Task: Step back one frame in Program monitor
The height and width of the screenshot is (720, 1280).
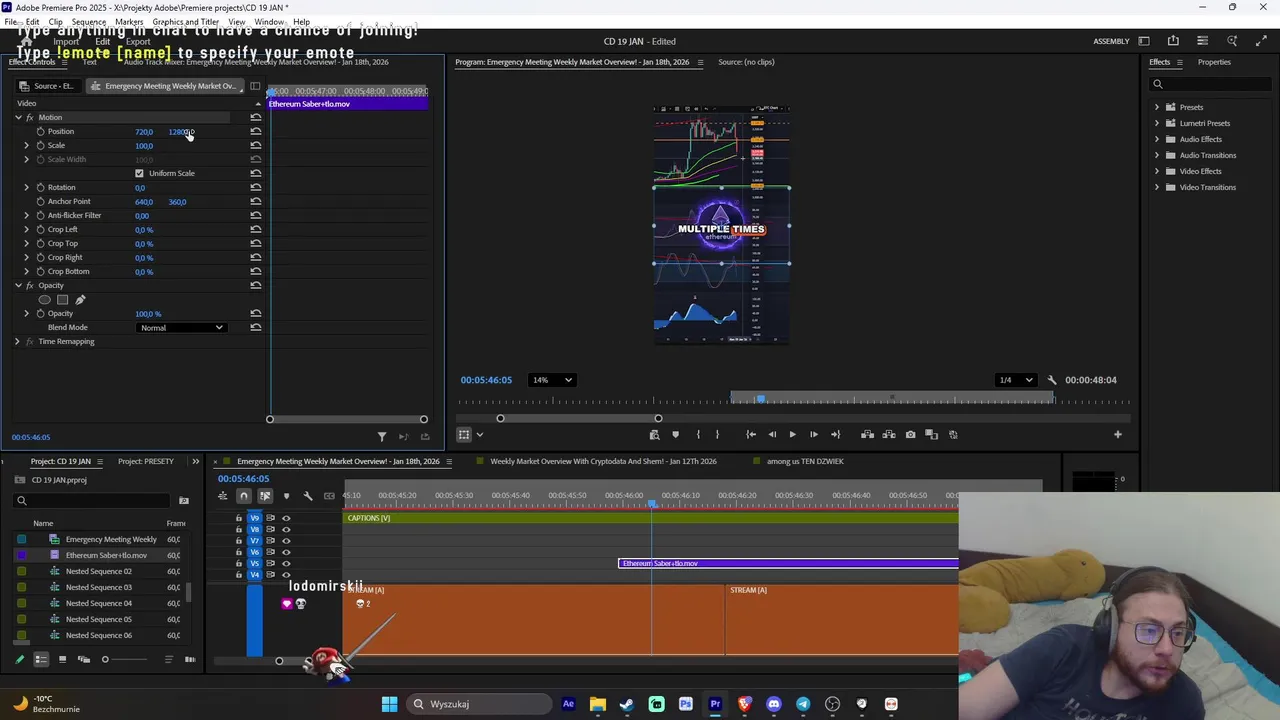Action: (x=772, y=435)
